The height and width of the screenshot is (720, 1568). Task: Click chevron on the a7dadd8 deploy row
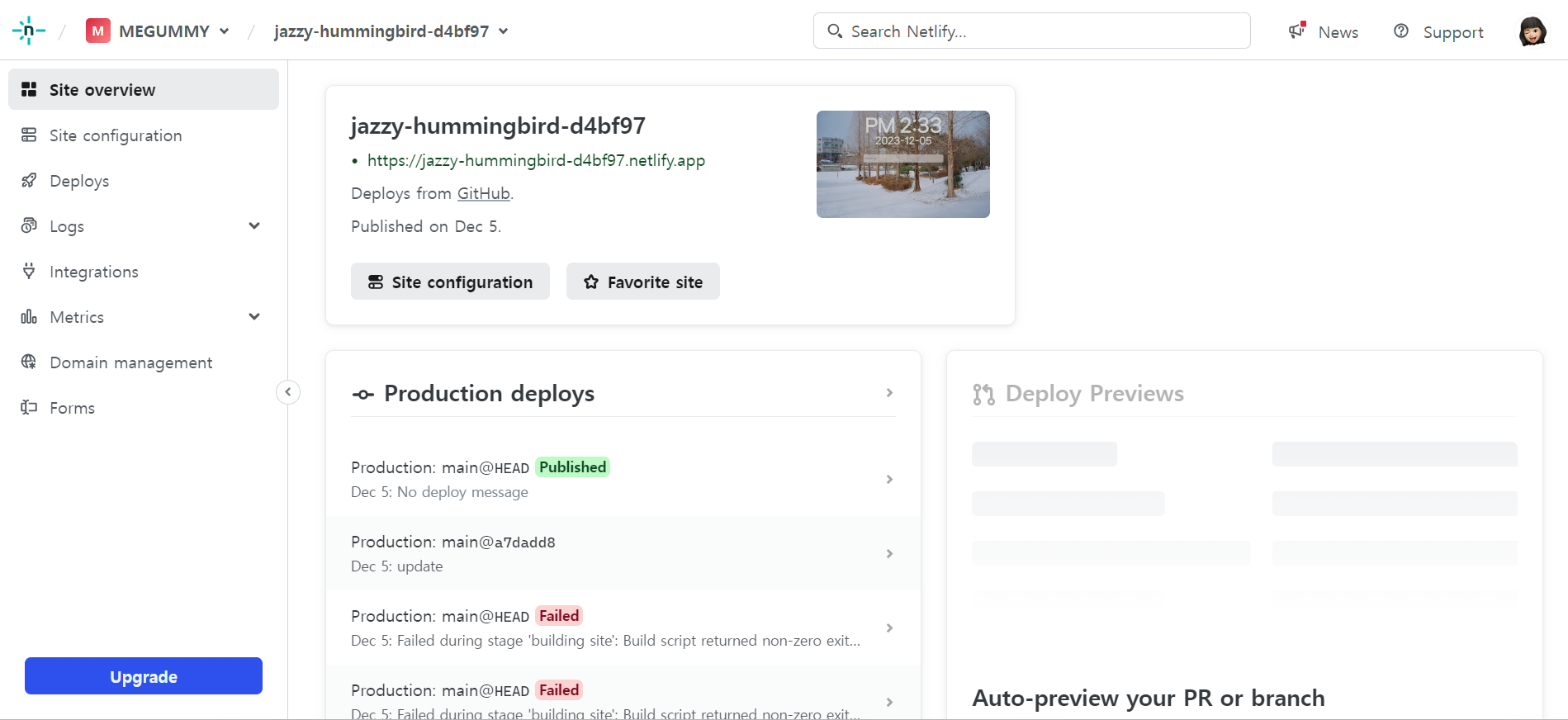pyautogui.click(x=889, y=553)
